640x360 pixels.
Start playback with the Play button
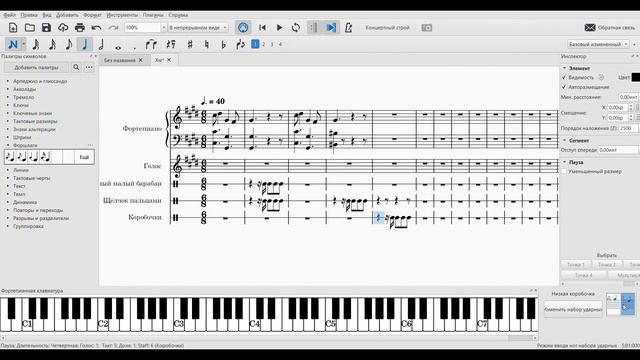279,28
